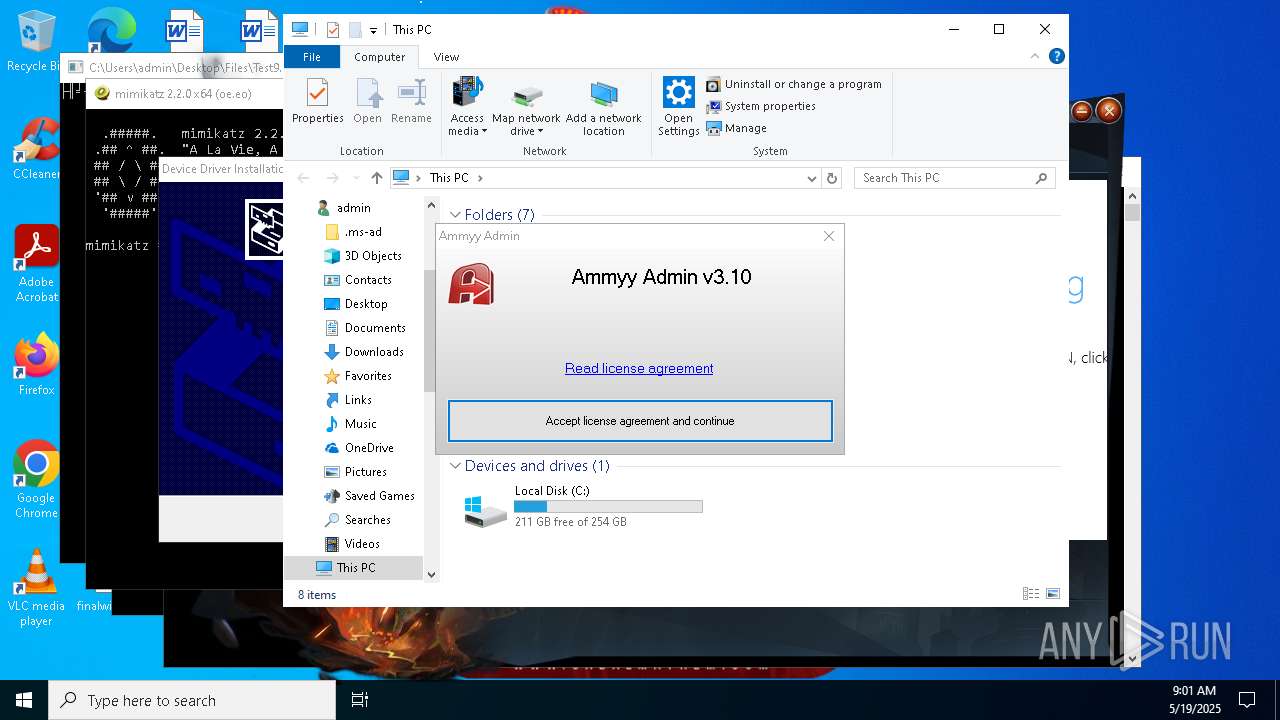Open CCleaner desktop shortcut

(36, 149)
